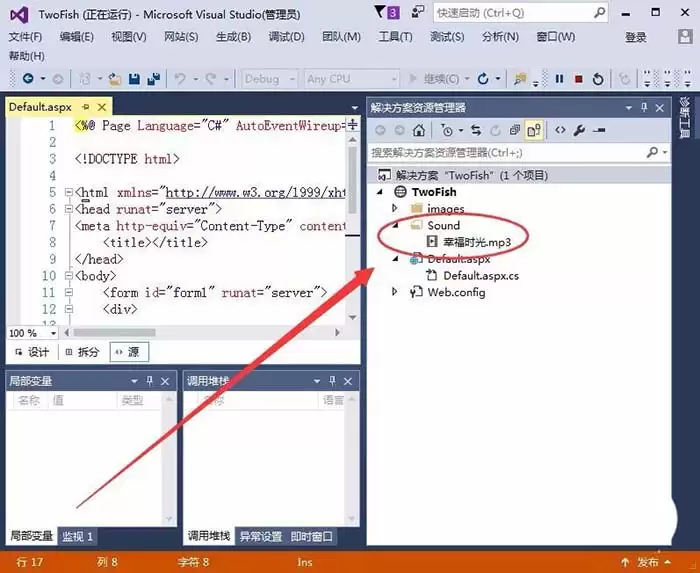Toggle auto-hide pin on Solution Explorer
Image resolution: width=700 pixels, height=573 pixels.
(644, 107)
